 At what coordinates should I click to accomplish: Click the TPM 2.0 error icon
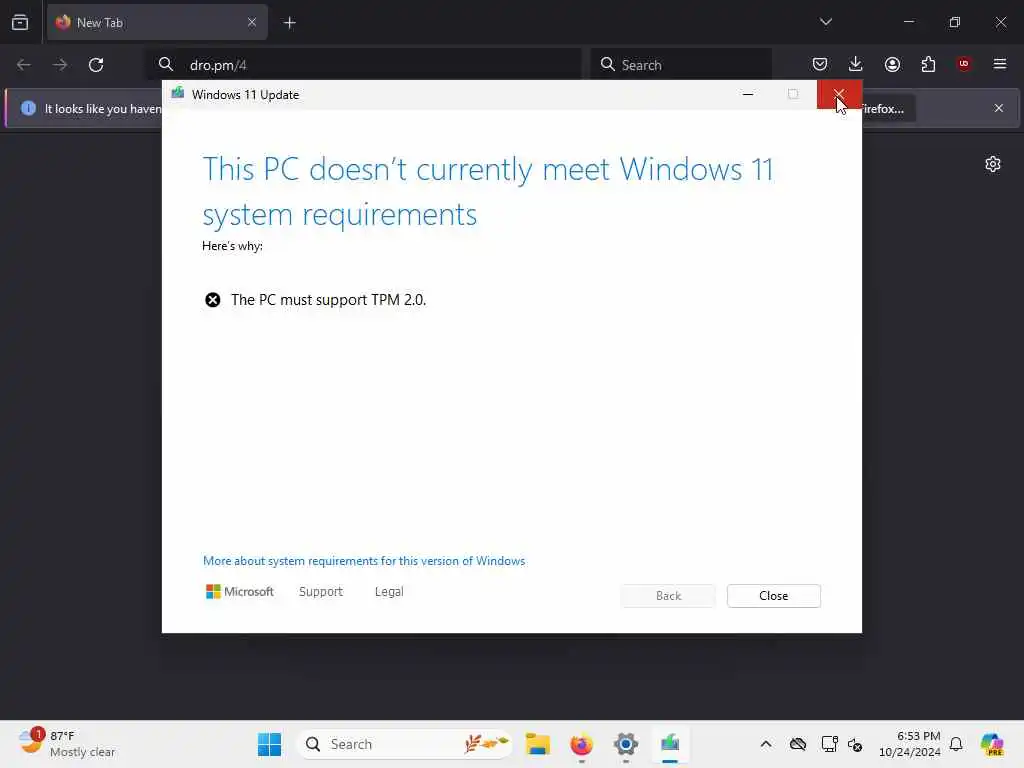click(213, 300)
